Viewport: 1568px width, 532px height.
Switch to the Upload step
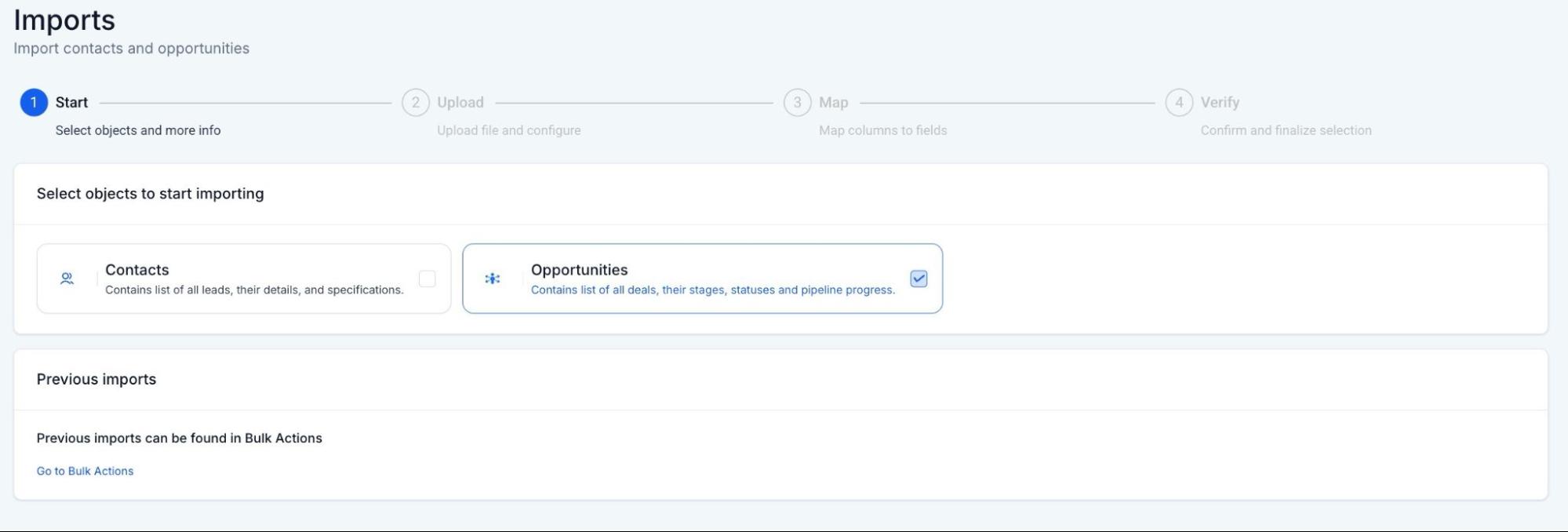click(x=460, y=103)
